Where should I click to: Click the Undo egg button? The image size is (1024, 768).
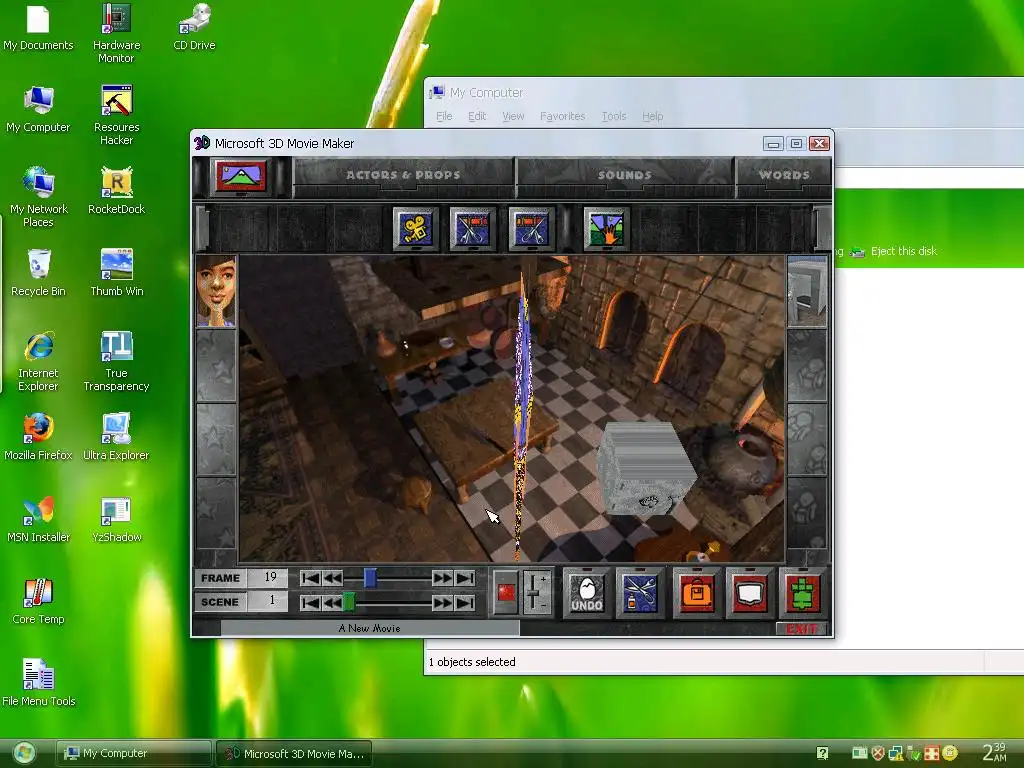coord(586,593)
